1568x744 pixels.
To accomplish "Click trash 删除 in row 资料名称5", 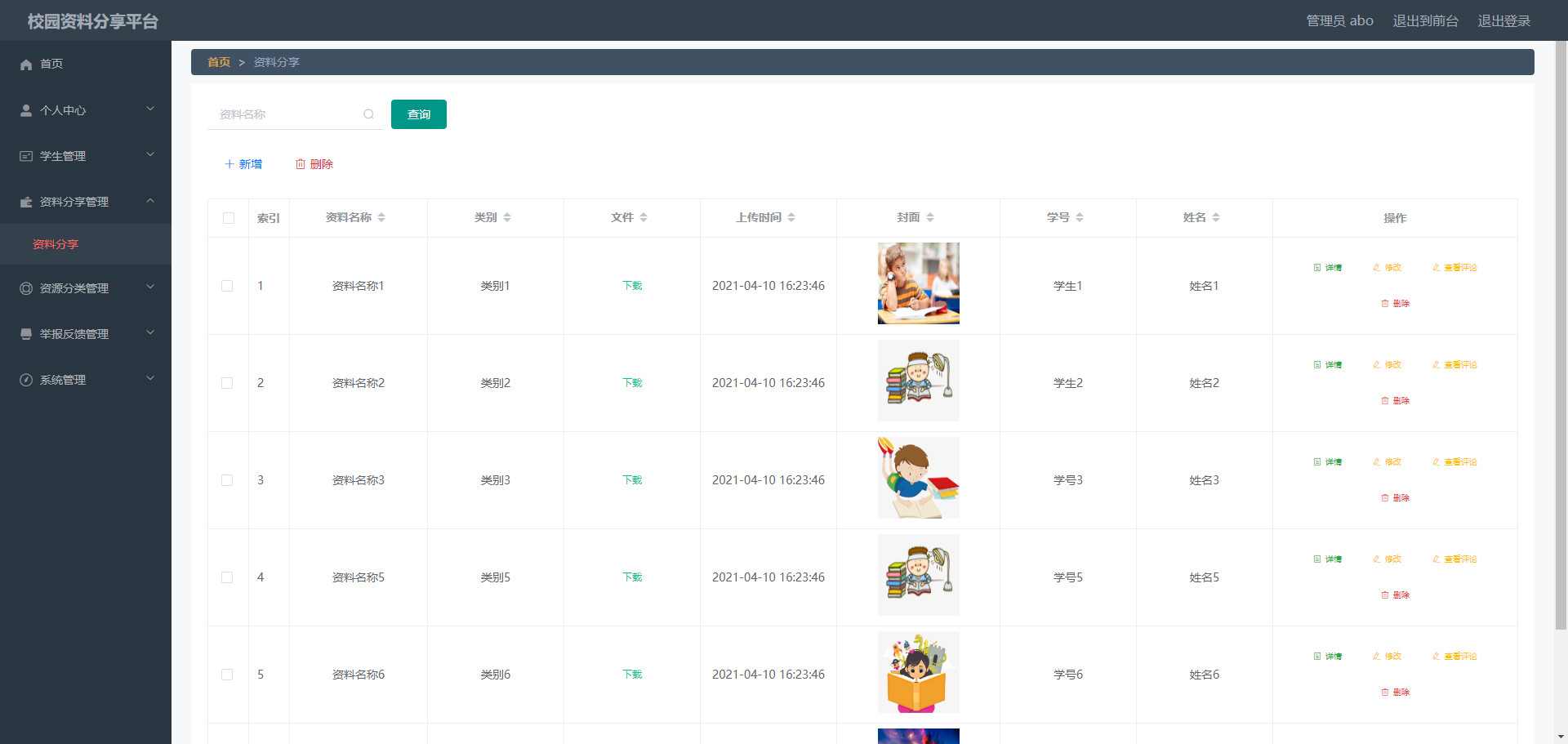I will 1395,595.
